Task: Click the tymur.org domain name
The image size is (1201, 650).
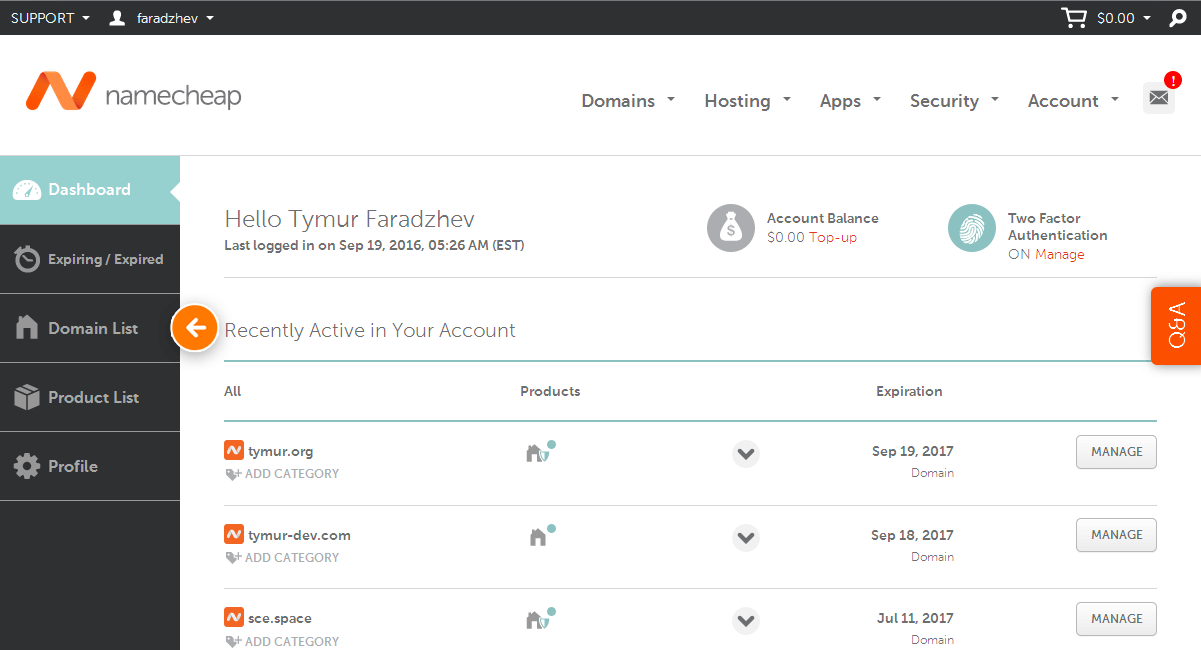Action: point(280,451)
